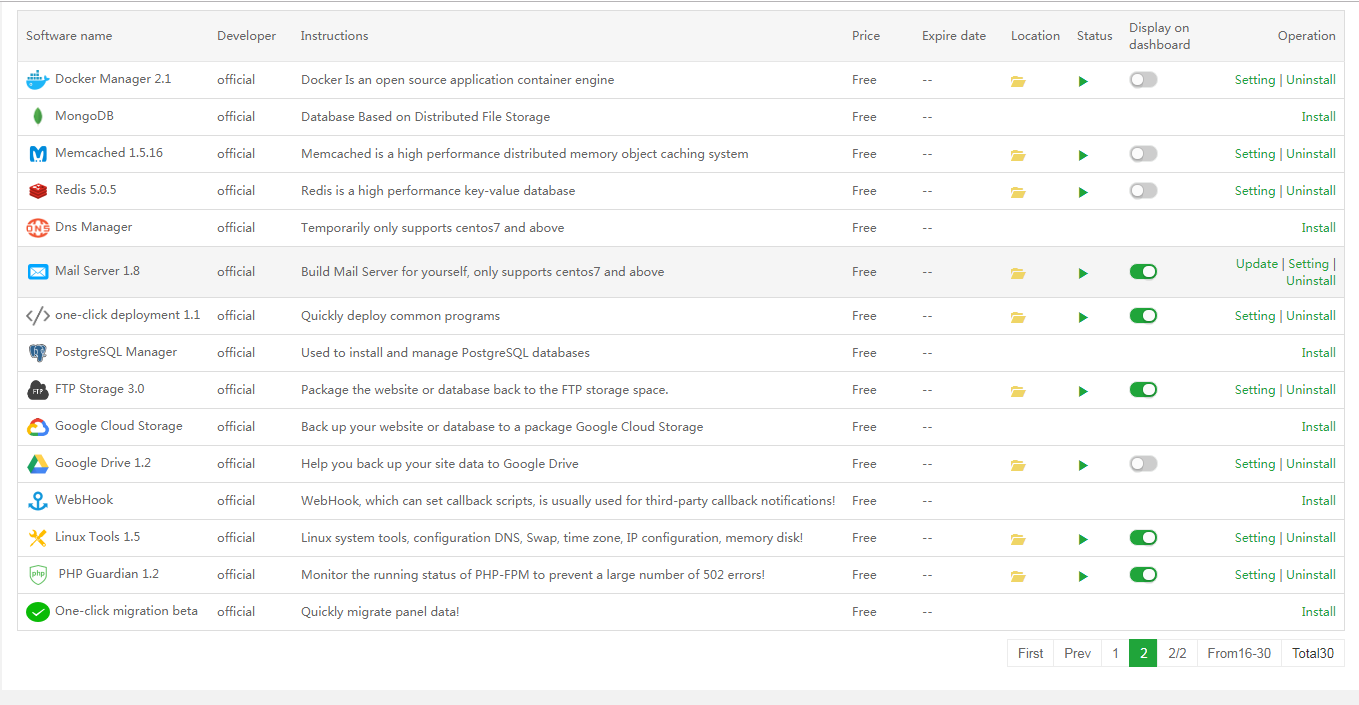Click FTP Storage status play icon
Image resolution: width=1359 pixels, height=705 pixels.
tap(1083, 391)
